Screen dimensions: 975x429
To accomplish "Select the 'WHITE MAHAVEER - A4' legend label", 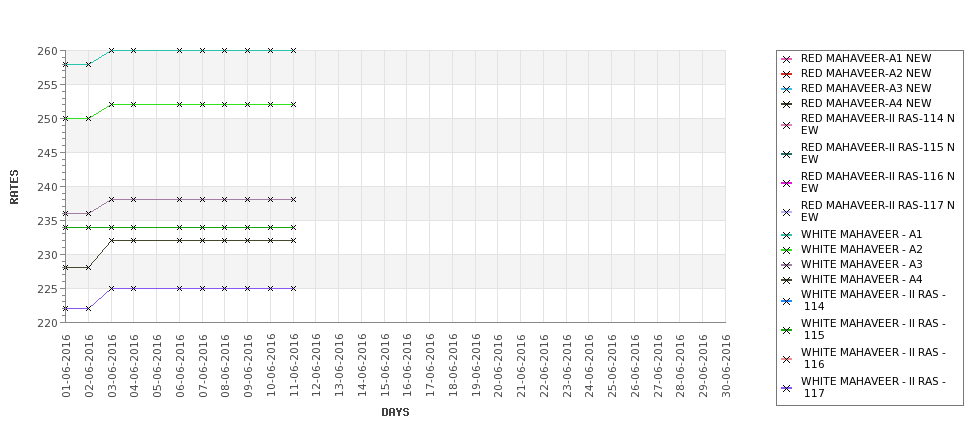I will pos(861,279).
